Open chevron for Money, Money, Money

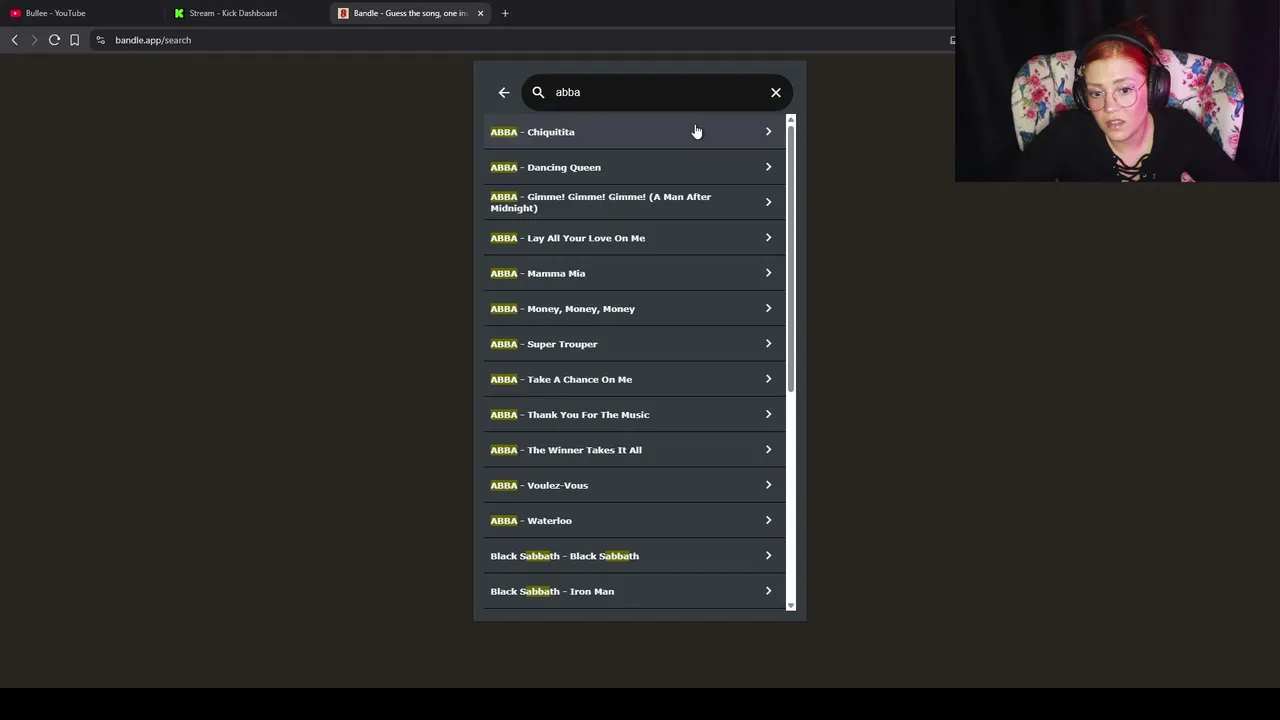pyautogui.click(x=768, y=308)
